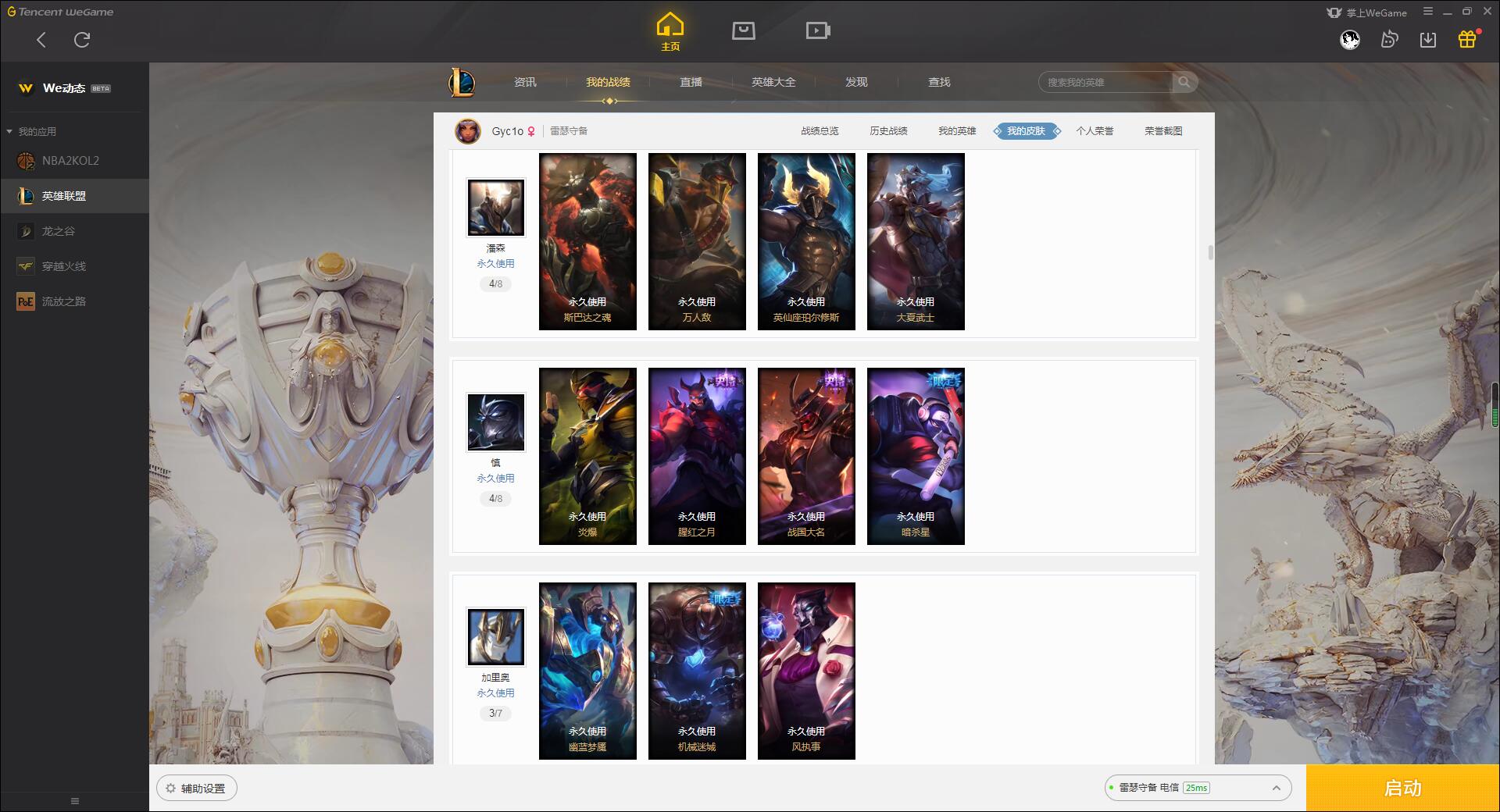Click the player name Gyc1o
Viewport: 1500px width, 812px height.
pyautogui.click(x=507, y=131)
